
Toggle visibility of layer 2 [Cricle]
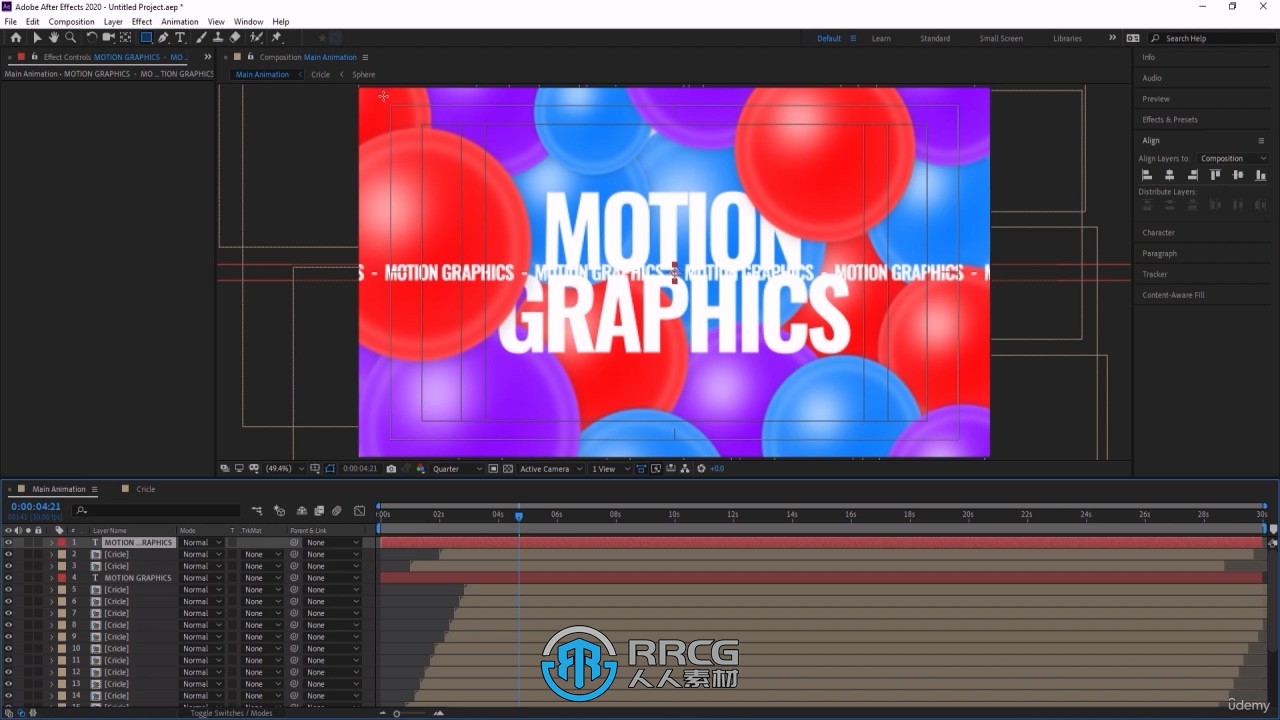coord(9,554)
